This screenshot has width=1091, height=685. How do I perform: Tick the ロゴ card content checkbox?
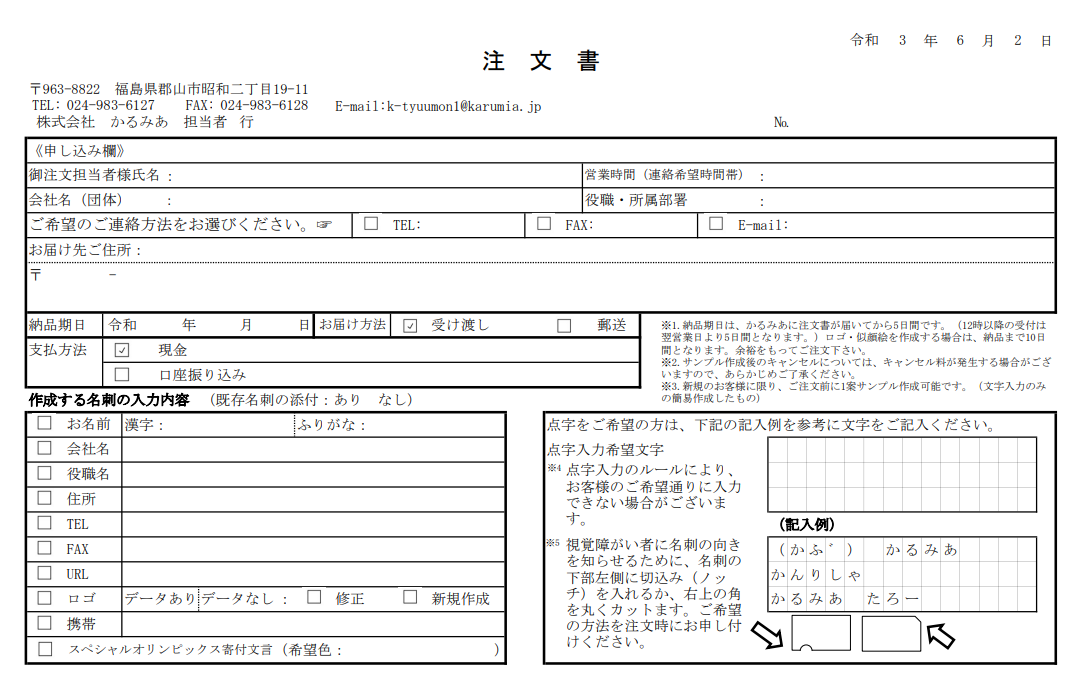[x=45, y=598]
